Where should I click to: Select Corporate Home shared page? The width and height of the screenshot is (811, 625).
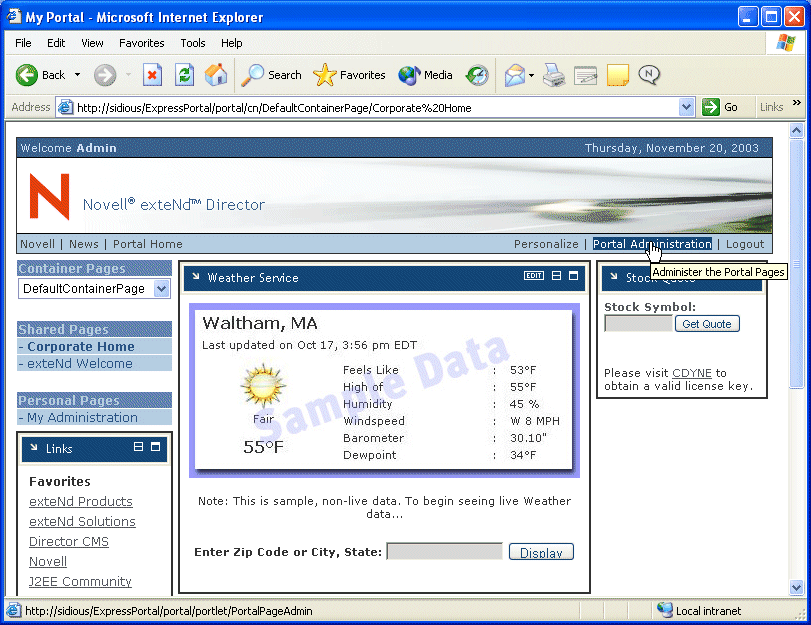pos(81,346)
